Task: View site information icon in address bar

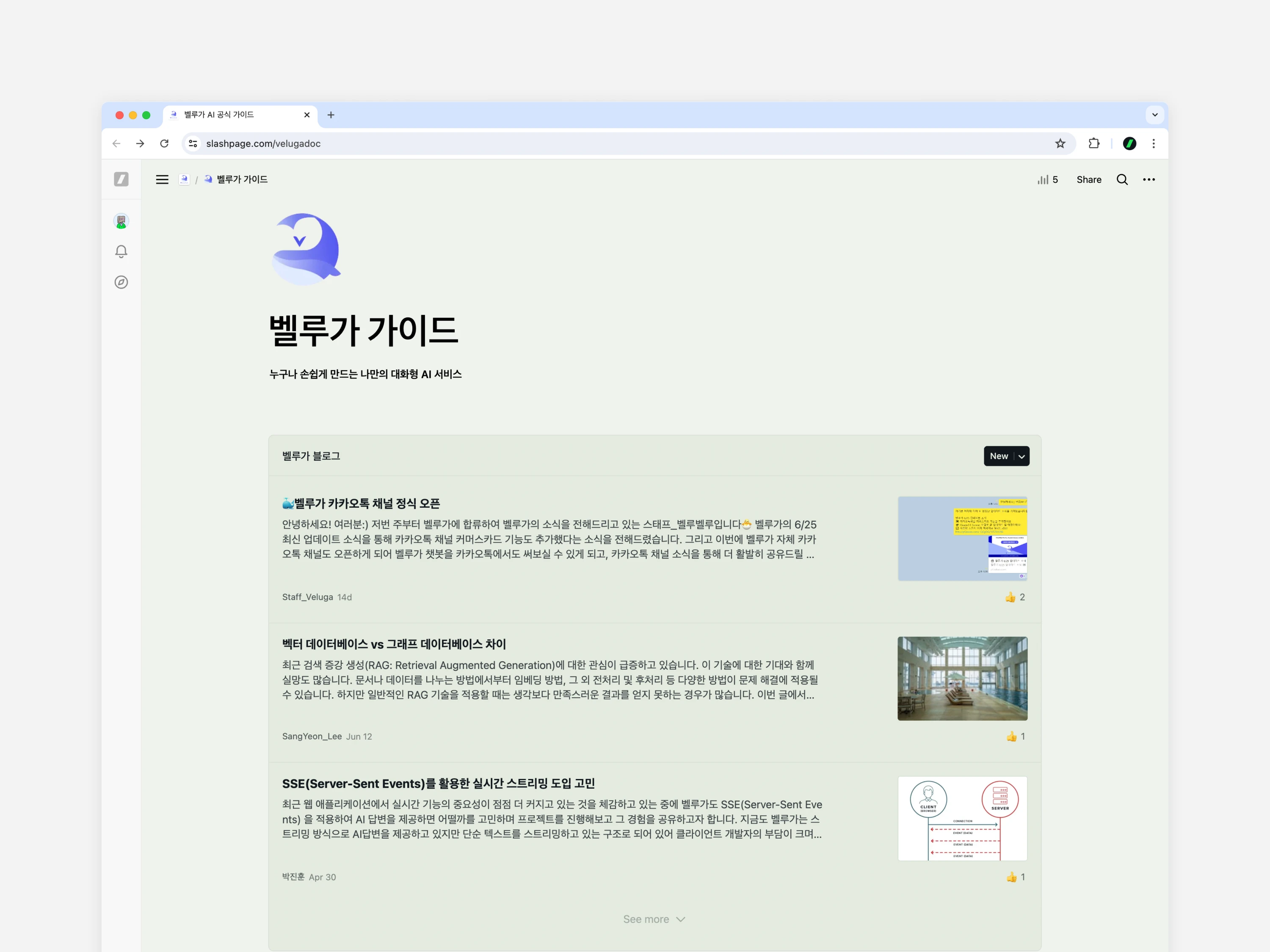Action: tap(193, 143)
